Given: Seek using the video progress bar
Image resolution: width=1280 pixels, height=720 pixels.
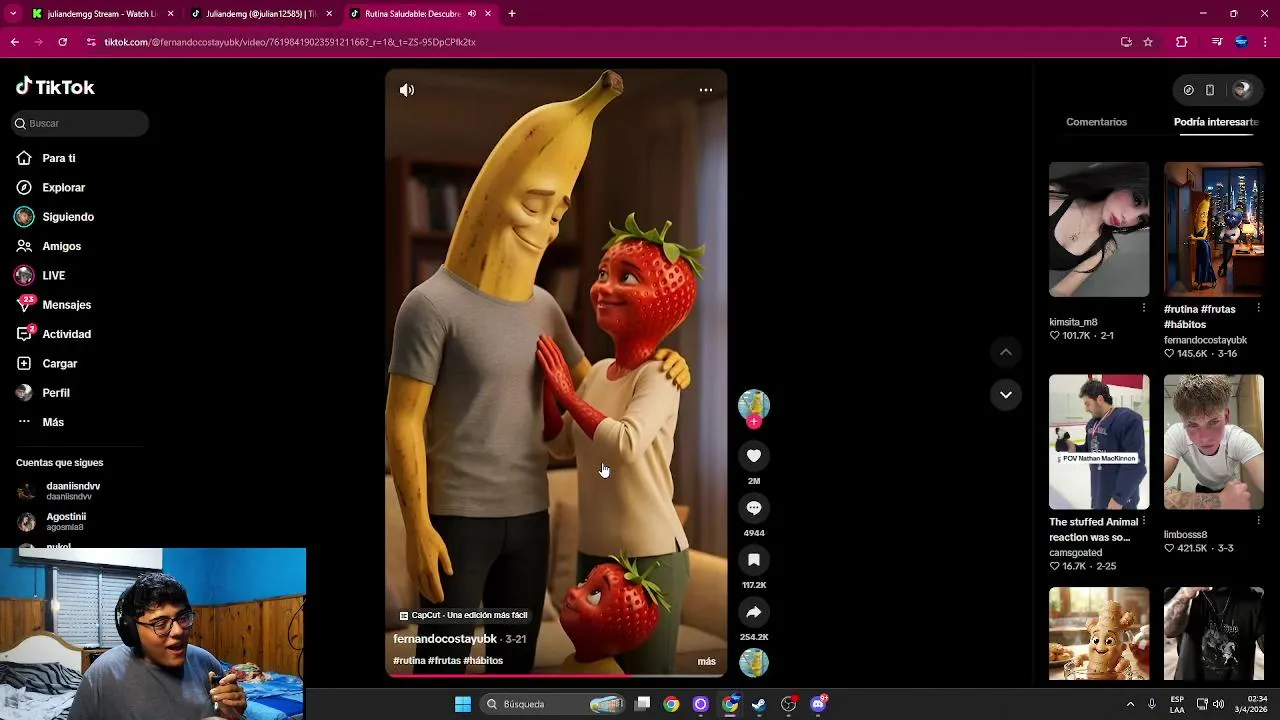Looking at the screenshot, I should [556, 675].
